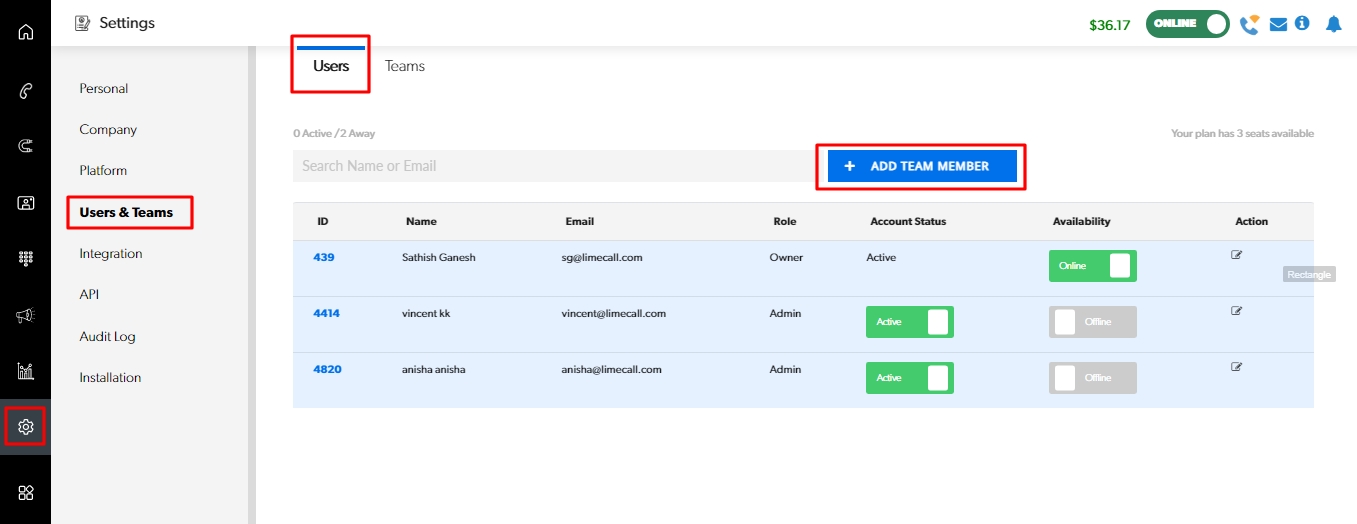
Task: Disable vincent kk's Active account status
Action: (x=909, y=322)
